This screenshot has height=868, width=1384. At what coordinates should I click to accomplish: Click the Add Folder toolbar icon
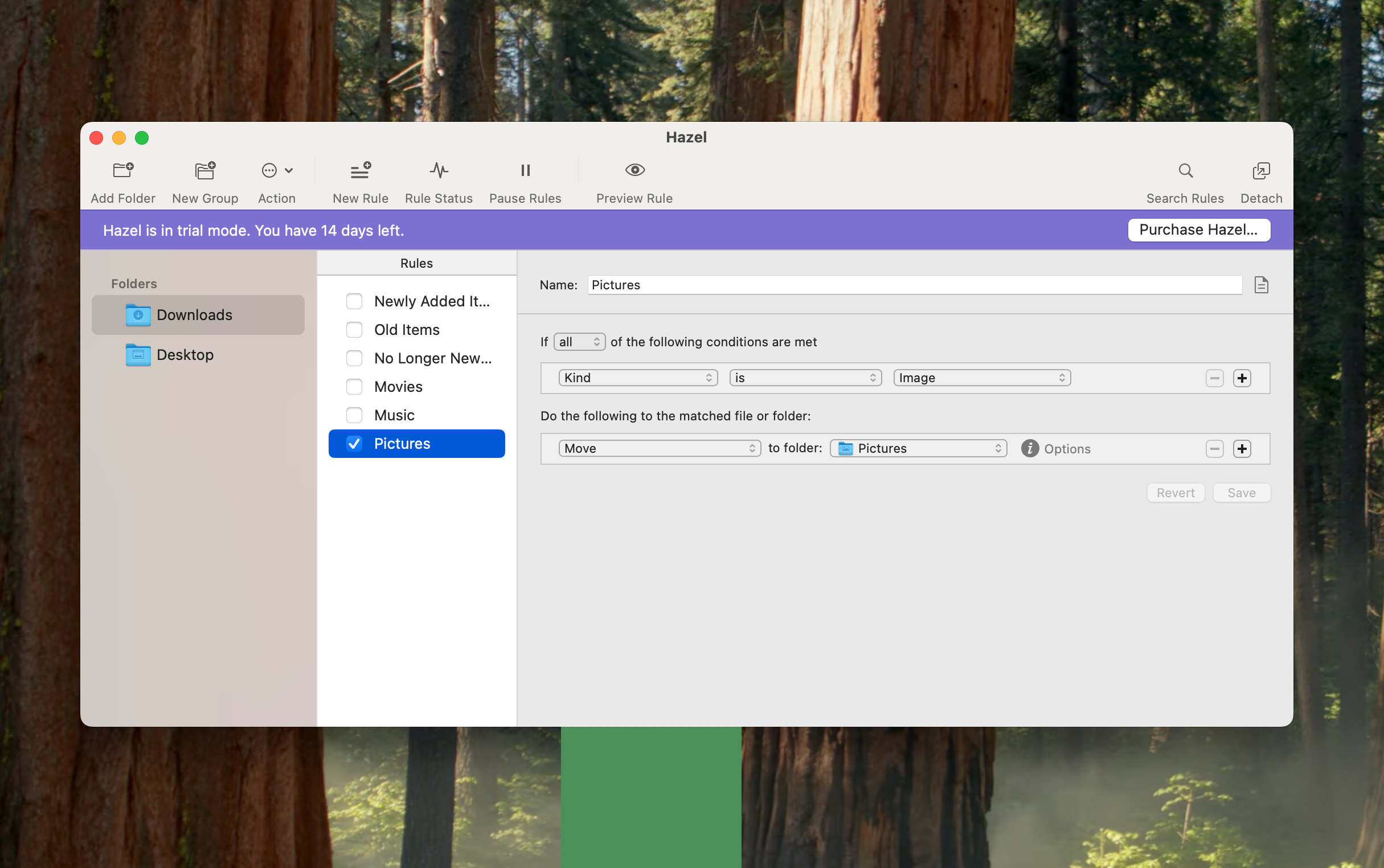pos(123,170)
